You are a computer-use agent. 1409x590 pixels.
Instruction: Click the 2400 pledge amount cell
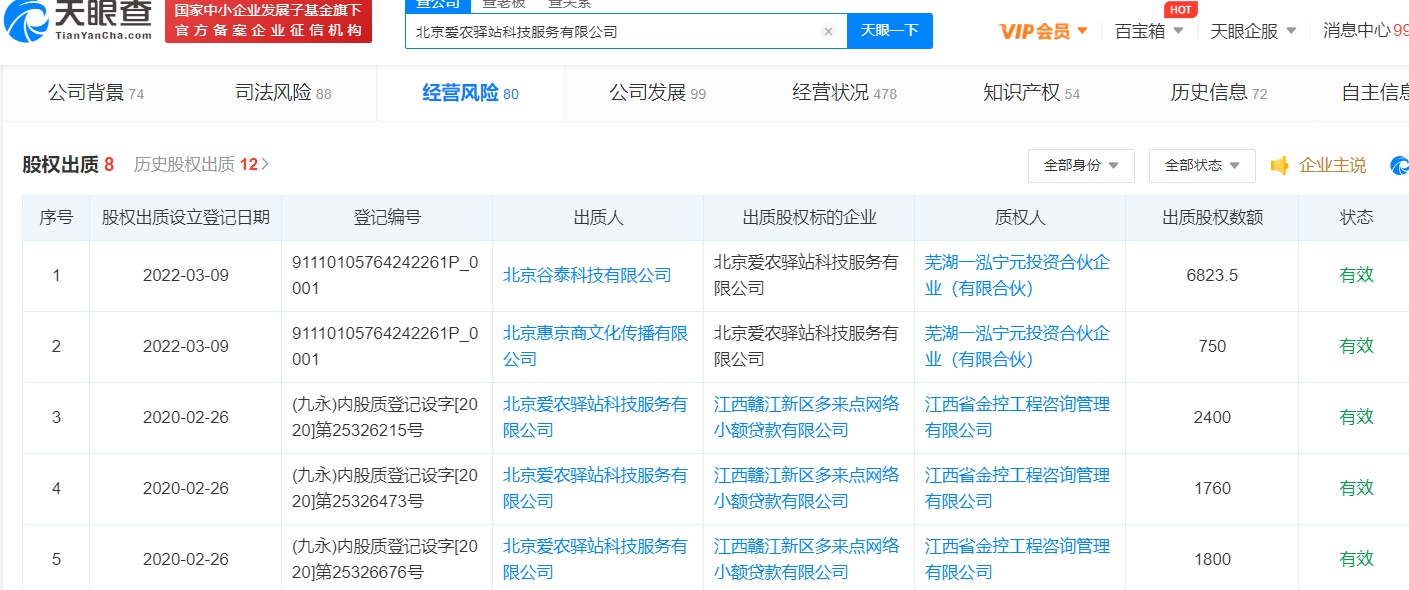point(1212,417)
